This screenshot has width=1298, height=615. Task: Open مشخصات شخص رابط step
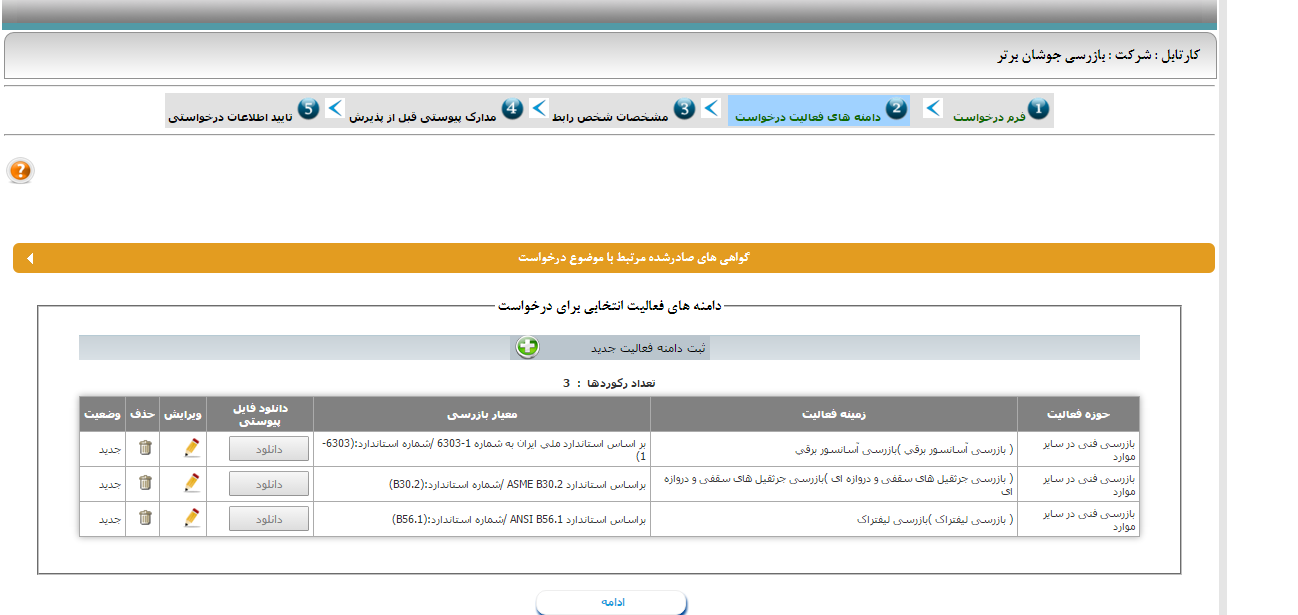[x=610, y=117]
